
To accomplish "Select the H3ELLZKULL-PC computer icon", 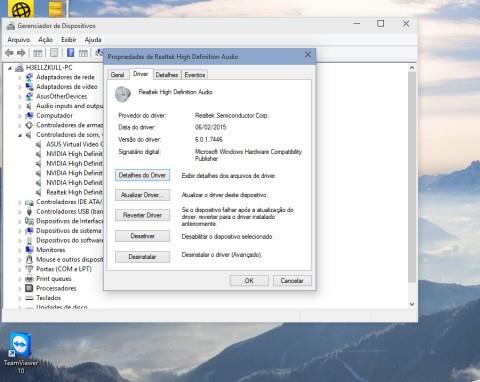I will pos(19,68).
